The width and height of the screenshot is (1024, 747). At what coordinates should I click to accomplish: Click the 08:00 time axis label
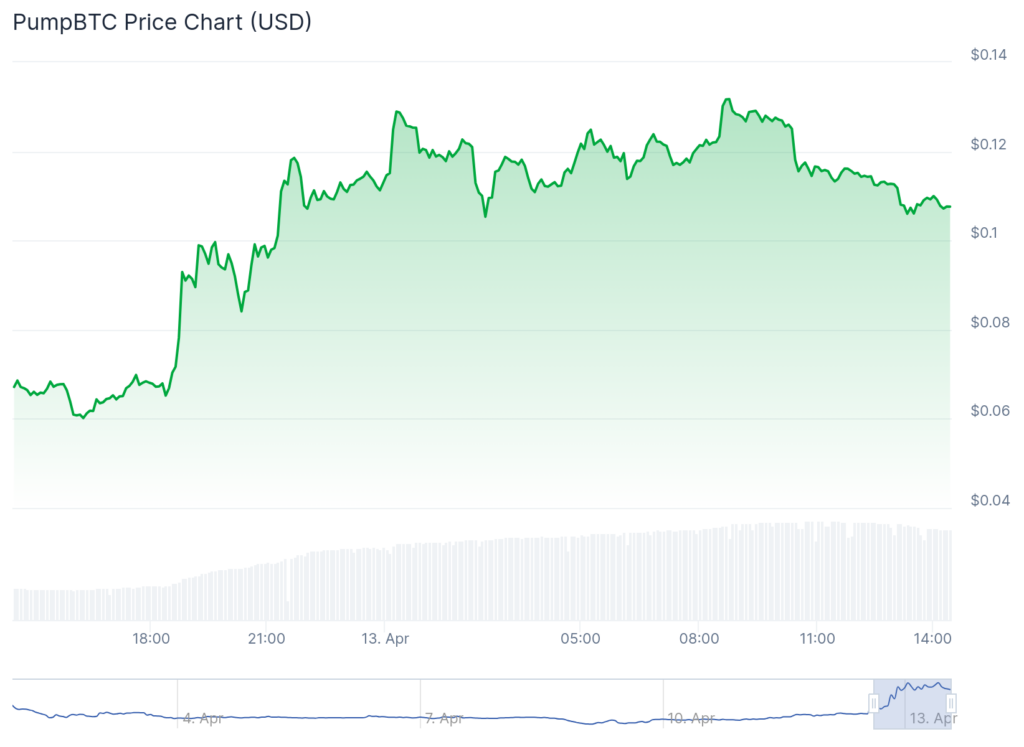tap(699, 638)
